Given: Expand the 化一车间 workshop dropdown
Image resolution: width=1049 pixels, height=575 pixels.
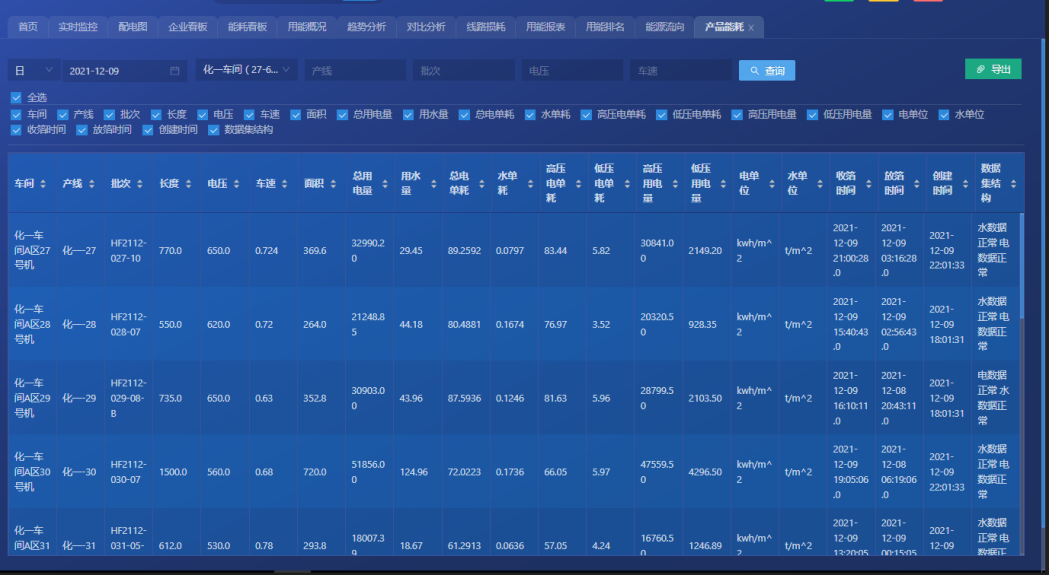Looking at the screenshot, I should (x=246, y=70).
